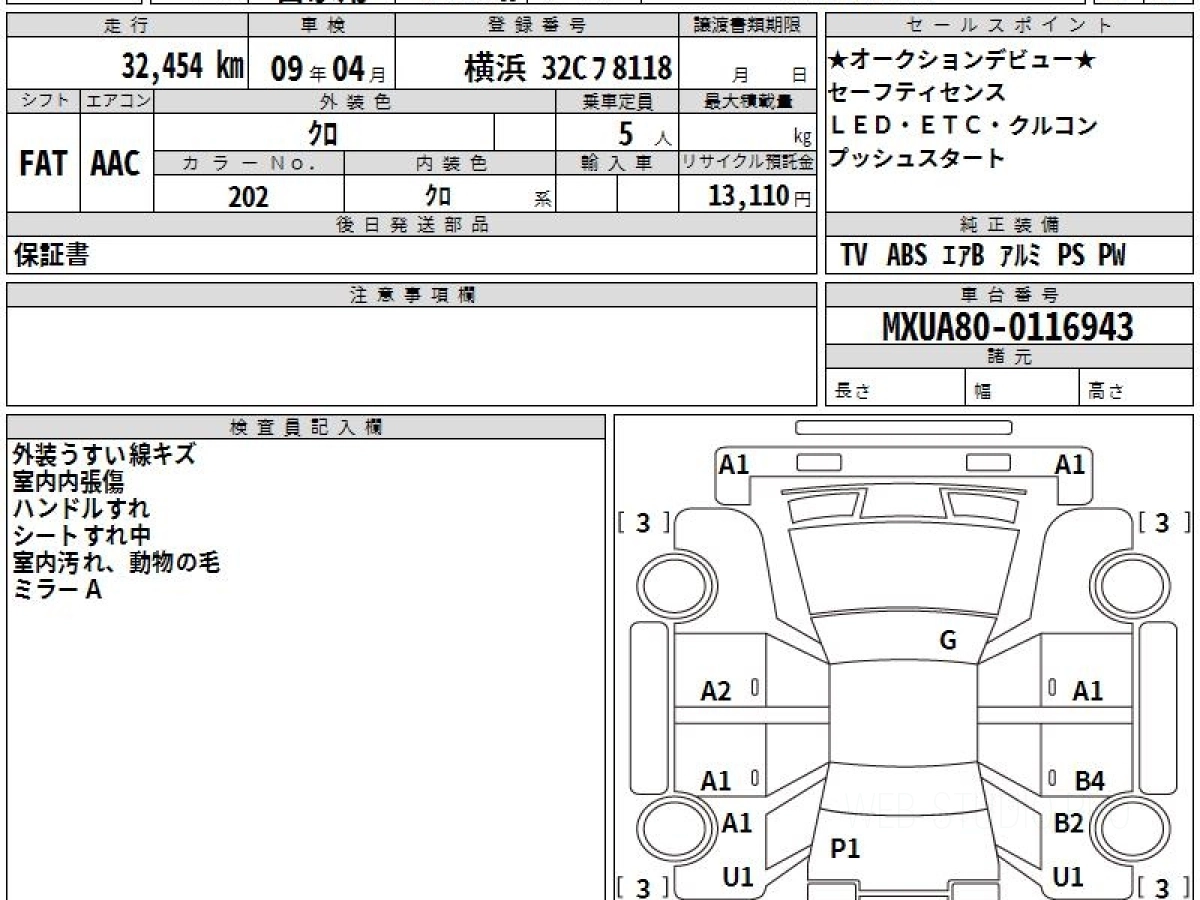Select the 室内内張傷 note
This screenshot has width=1200, height=900.
pos(68,481)
